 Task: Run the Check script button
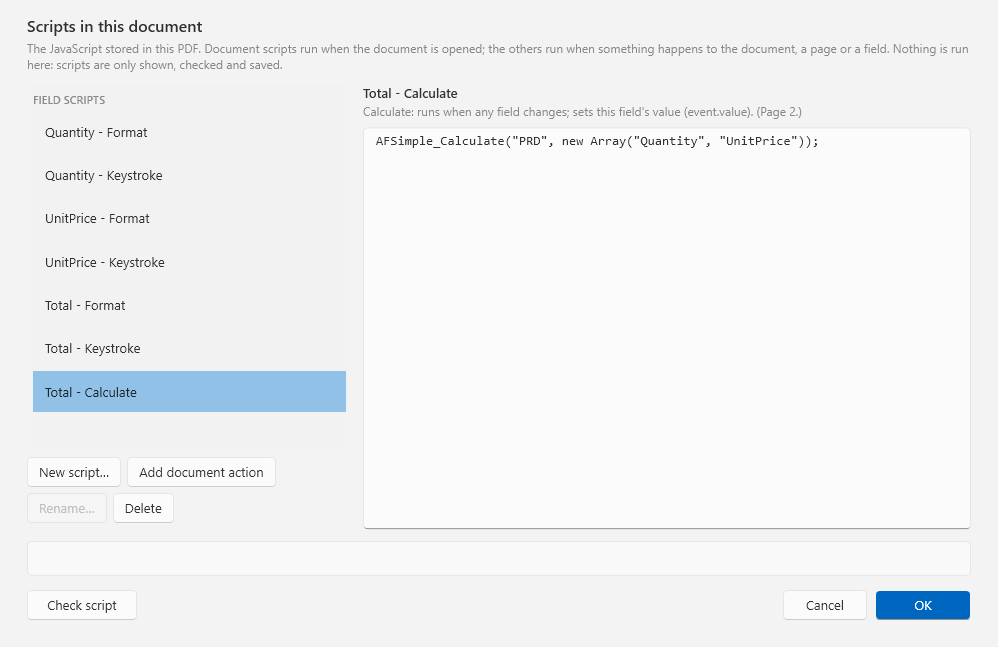click(x=81, y=605)
